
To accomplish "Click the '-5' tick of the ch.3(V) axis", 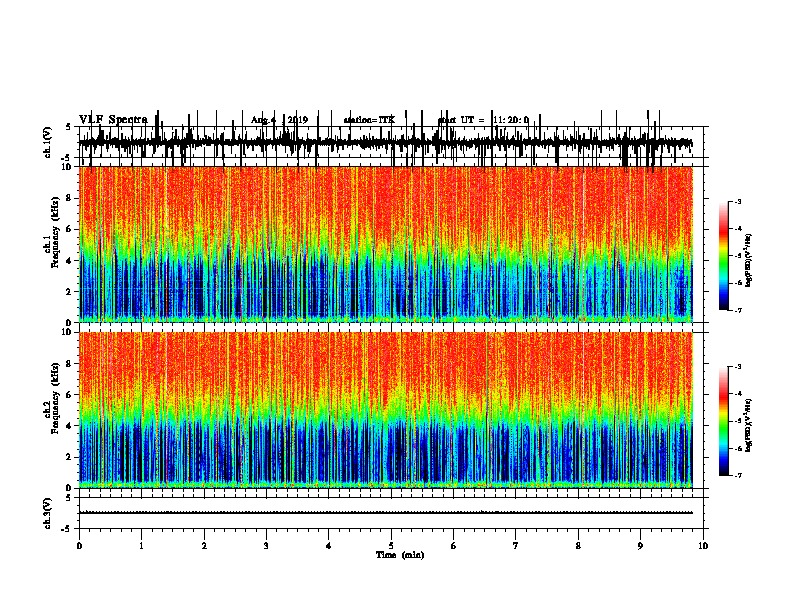I will click(67, 529).
